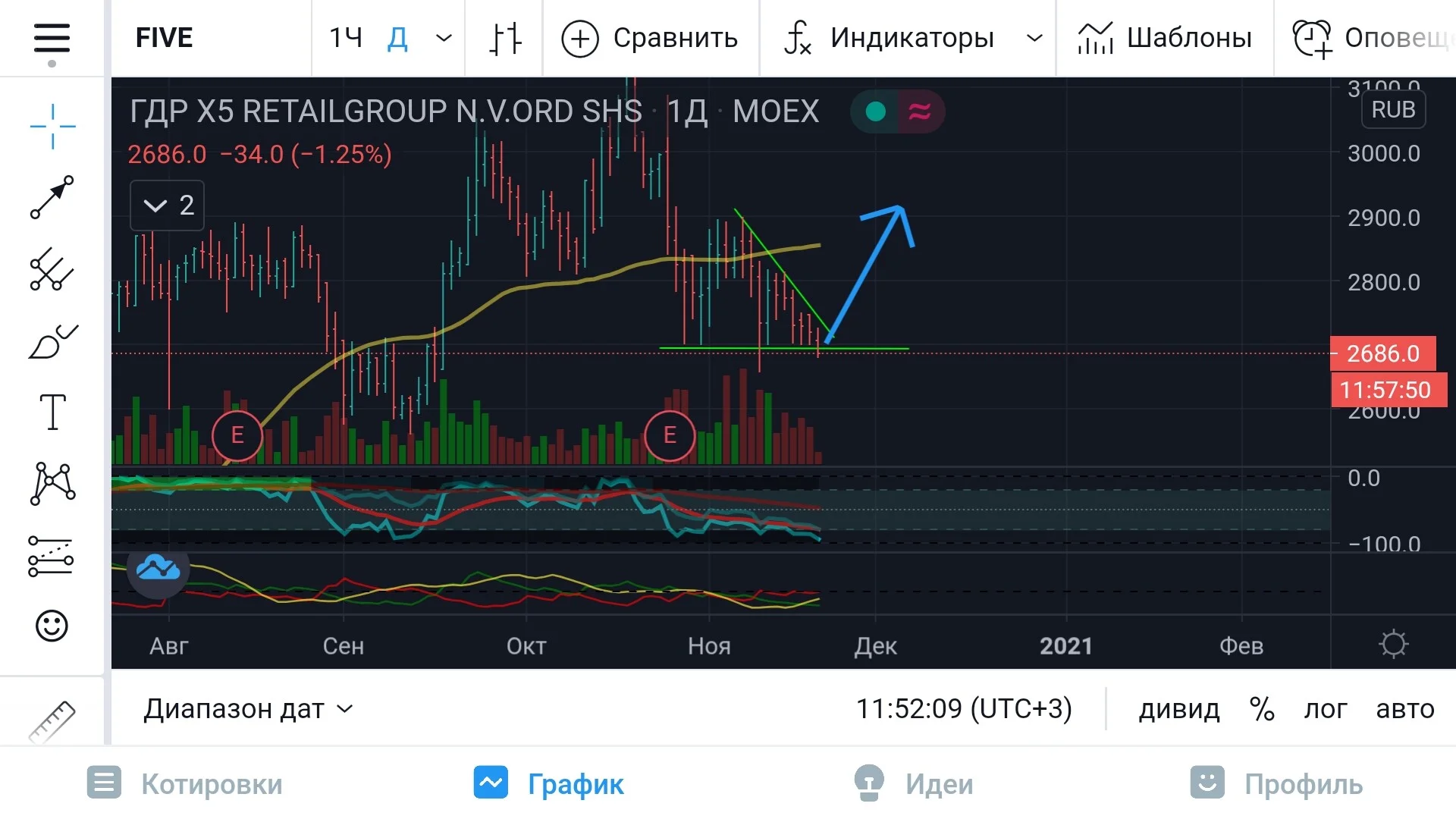Switch to the Котировки watchlist tab
Image resolution: width=1456 pixels, height=819 pixels.
coord(185,783)
